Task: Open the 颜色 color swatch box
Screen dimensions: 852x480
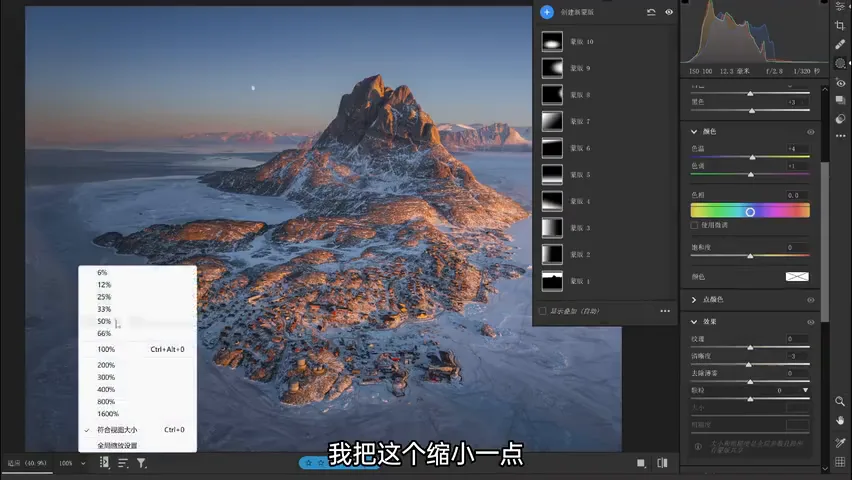Action: [797, 277]
